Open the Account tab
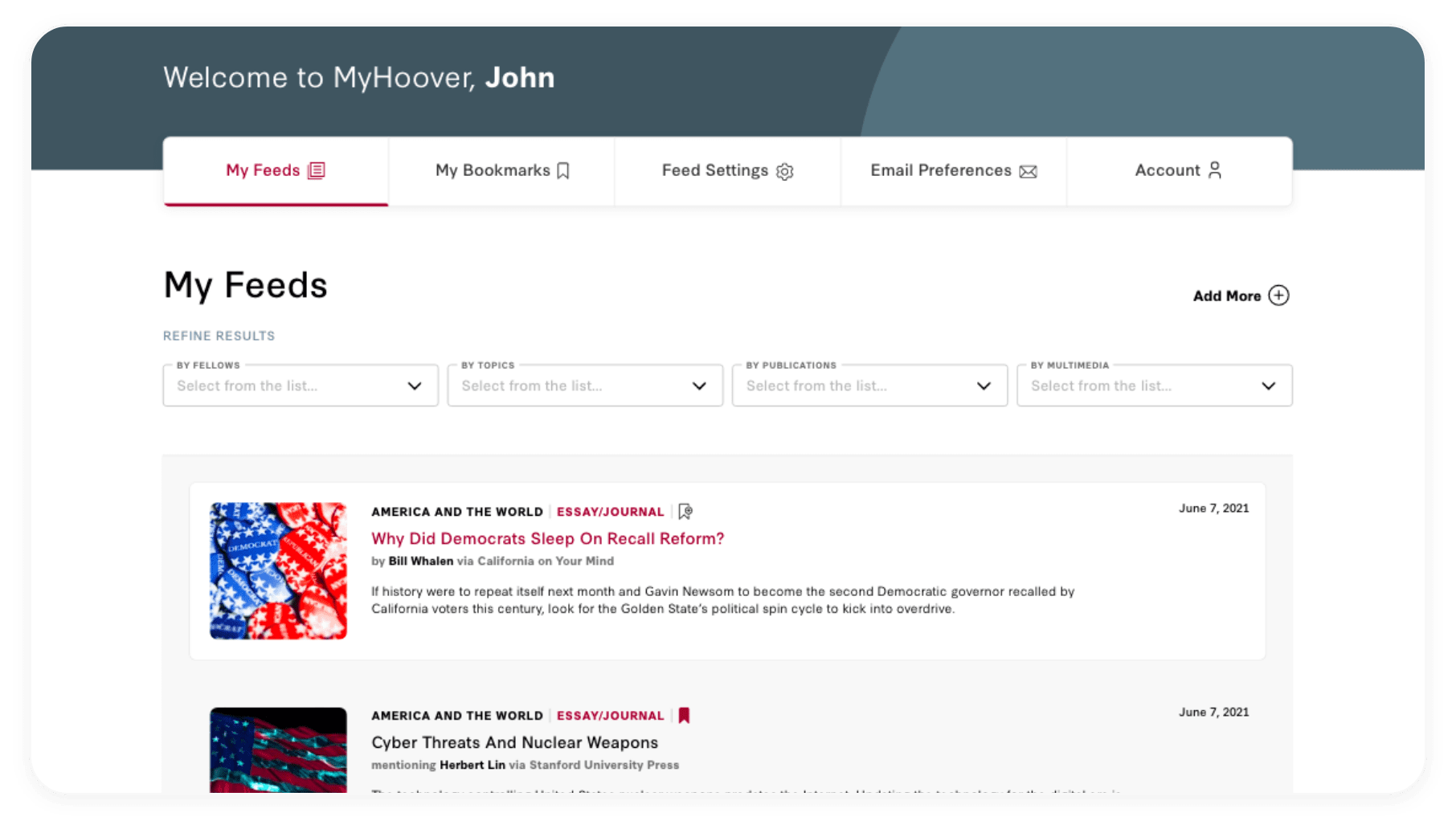1456x829 pixels. (1180, 170)
